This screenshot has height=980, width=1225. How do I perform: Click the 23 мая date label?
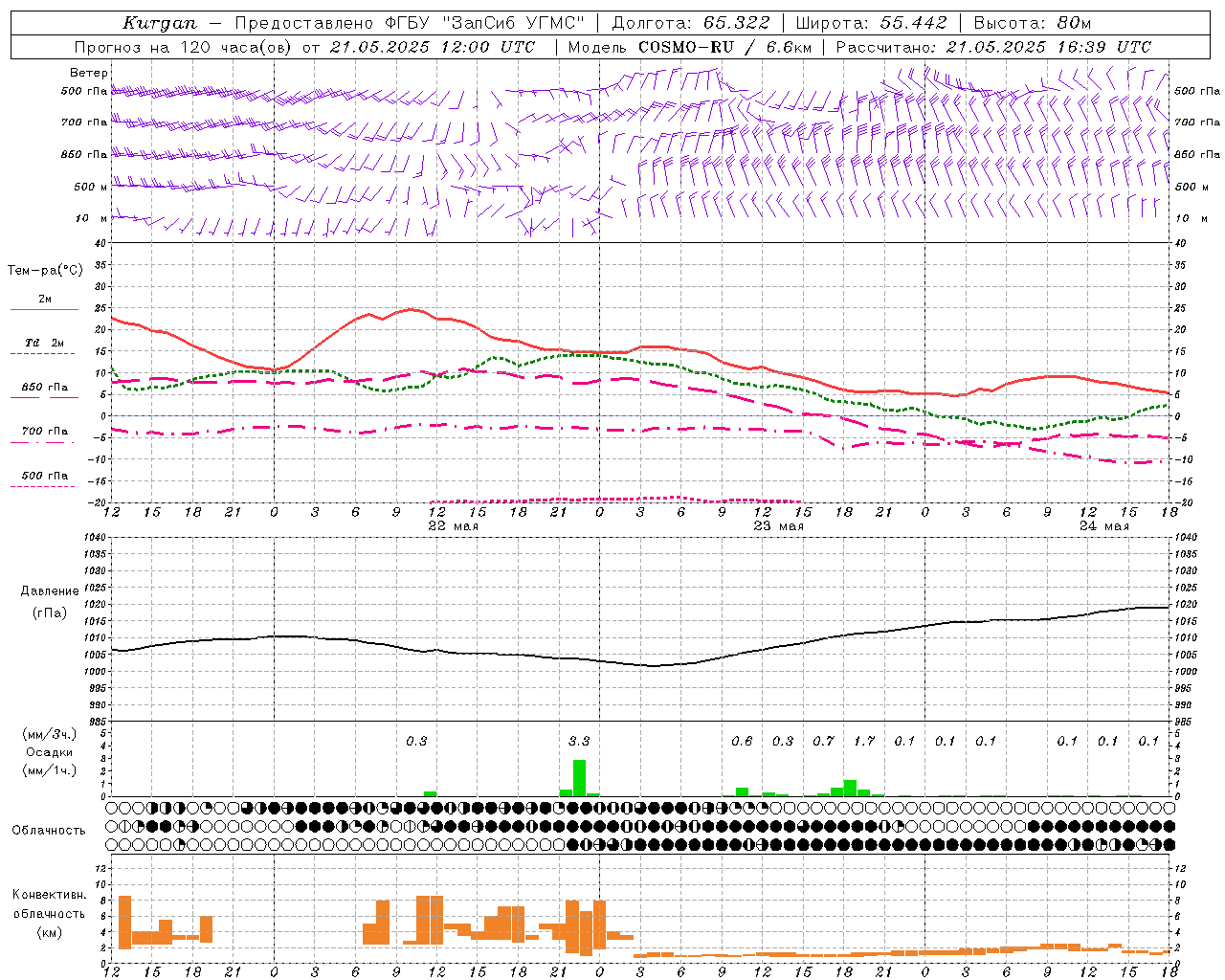pyautogui.click(x=779, y=526)
